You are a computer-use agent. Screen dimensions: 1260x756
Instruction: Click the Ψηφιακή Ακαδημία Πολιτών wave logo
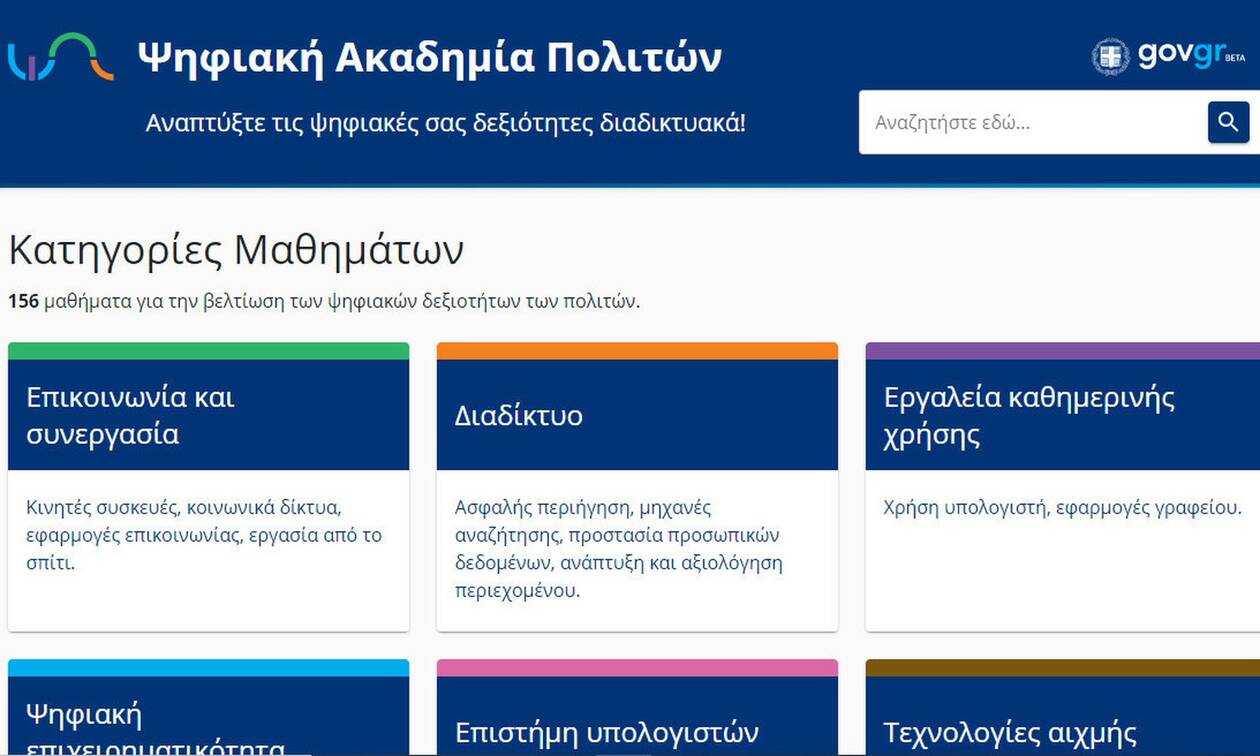click(x=60, y=57)
